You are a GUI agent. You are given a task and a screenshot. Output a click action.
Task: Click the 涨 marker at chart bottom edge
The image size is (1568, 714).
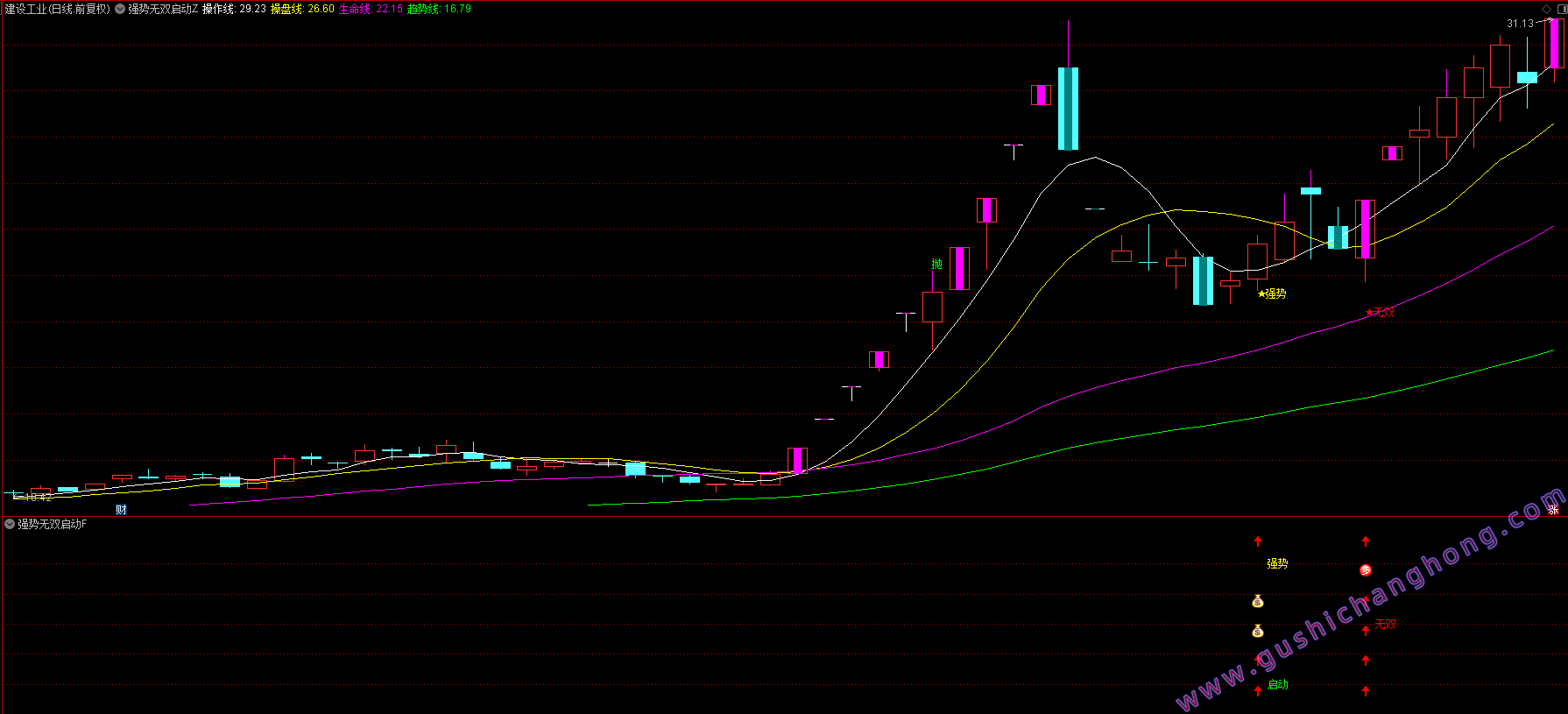click(x=1553, y=510)
